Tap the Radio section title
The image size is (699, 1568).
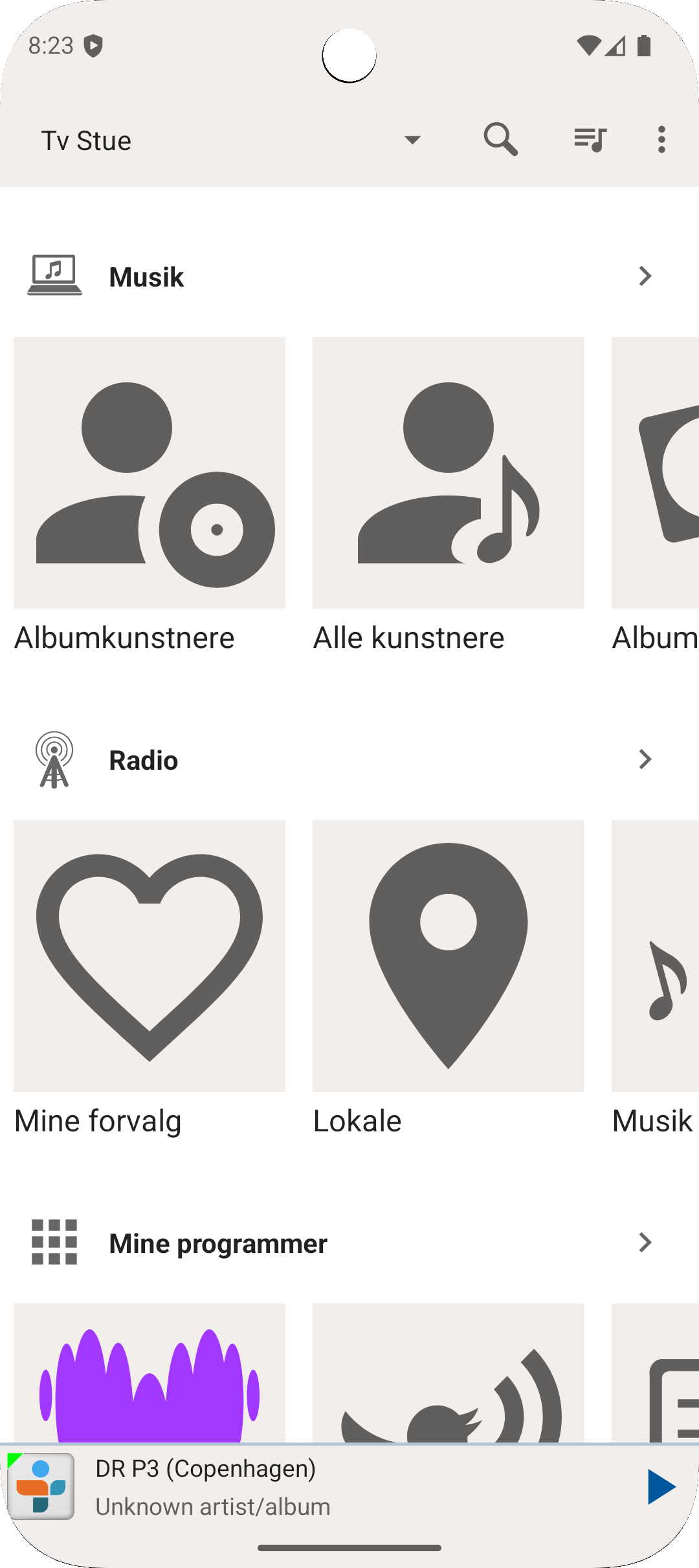pos(144,761)
